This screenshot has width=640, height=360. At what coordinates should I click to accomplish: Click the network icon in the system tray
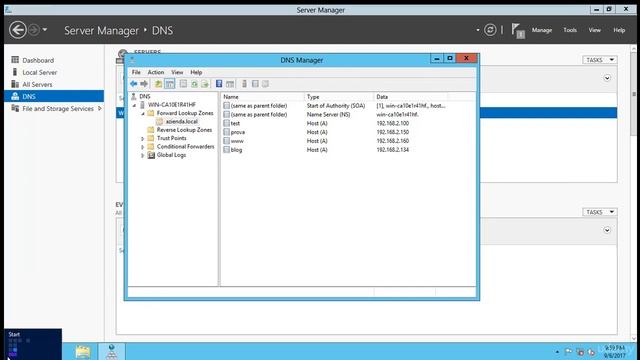click(580, 351)
